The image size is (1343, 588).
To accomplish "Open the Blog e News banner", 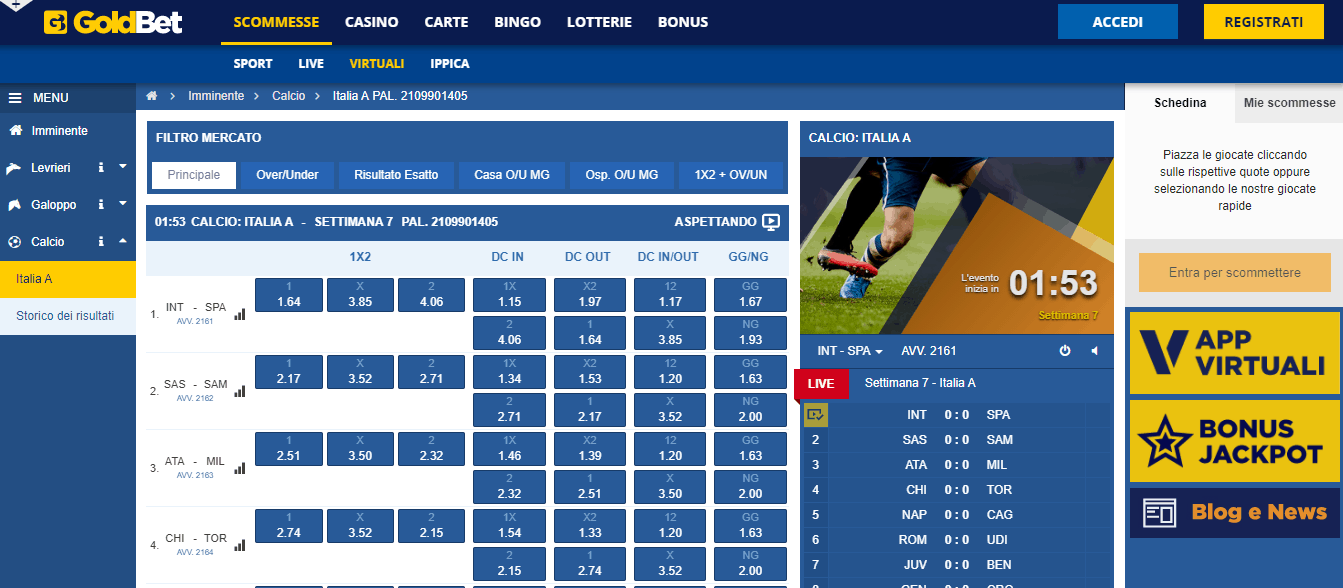I will click(1234, 512).
